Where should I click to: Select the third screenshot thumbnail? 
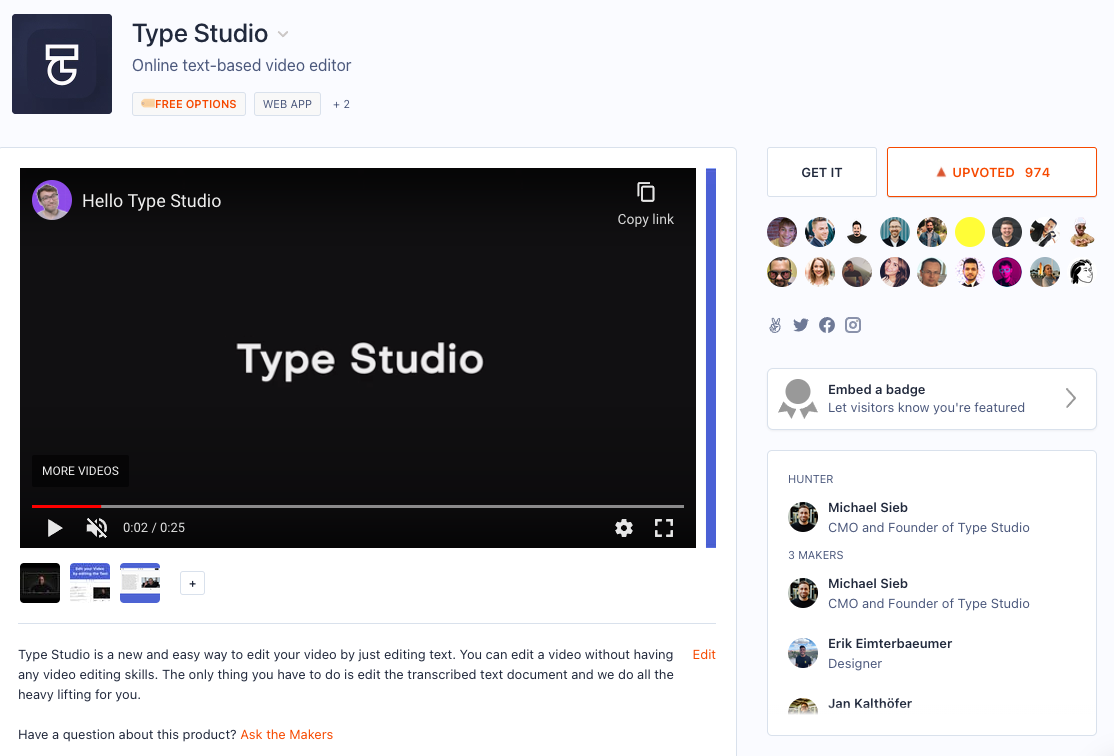click(x=140, y=583)
